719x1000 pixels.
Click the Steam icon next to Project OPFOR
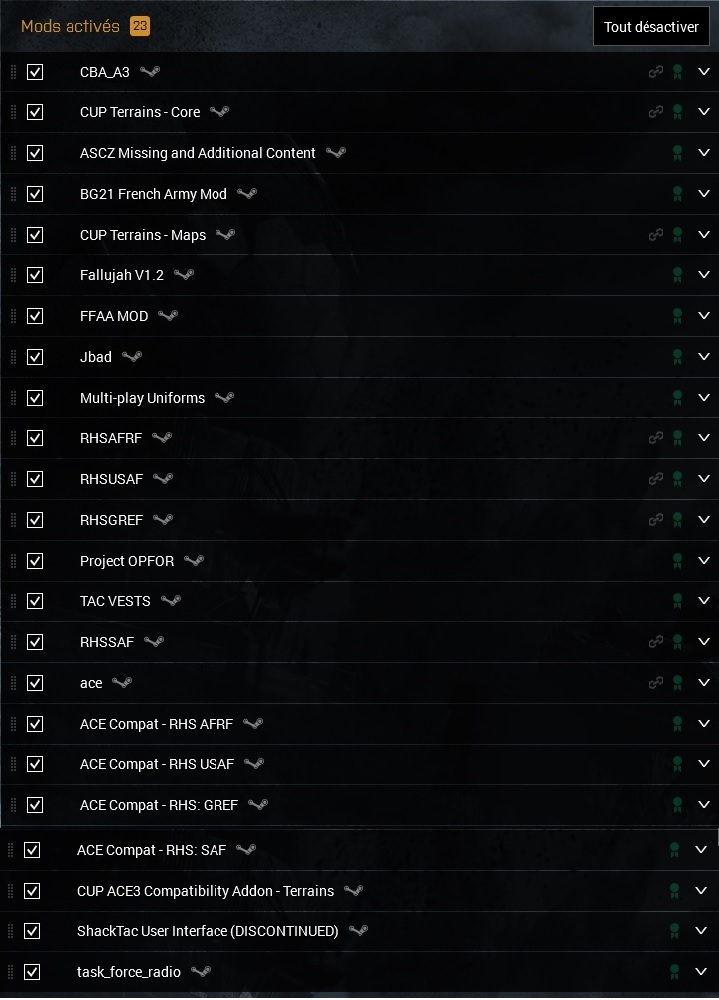(x=194, y=561)
